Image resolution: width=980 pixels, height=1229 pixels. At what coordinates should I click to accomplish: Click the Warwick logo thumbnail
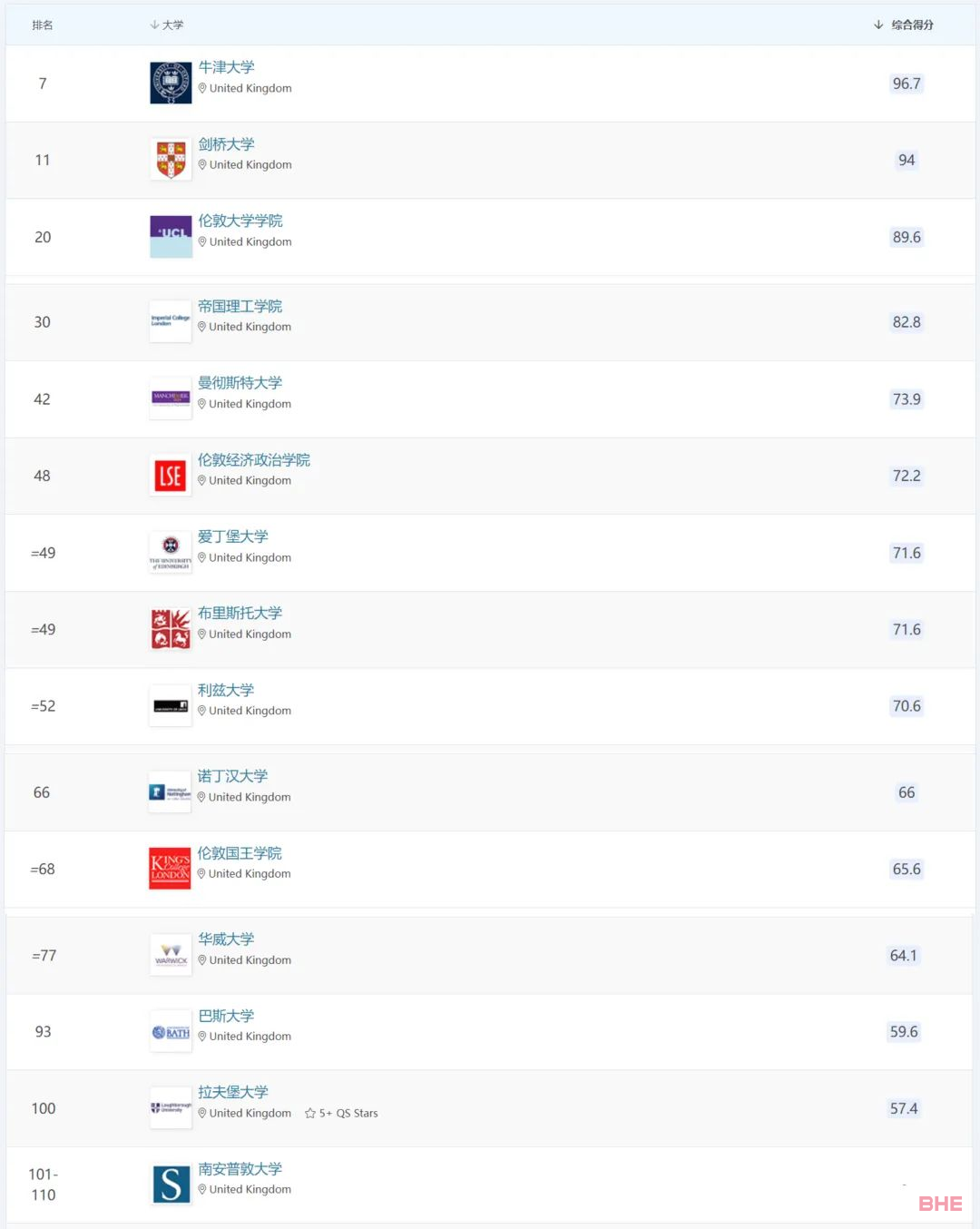pos(171,955)
